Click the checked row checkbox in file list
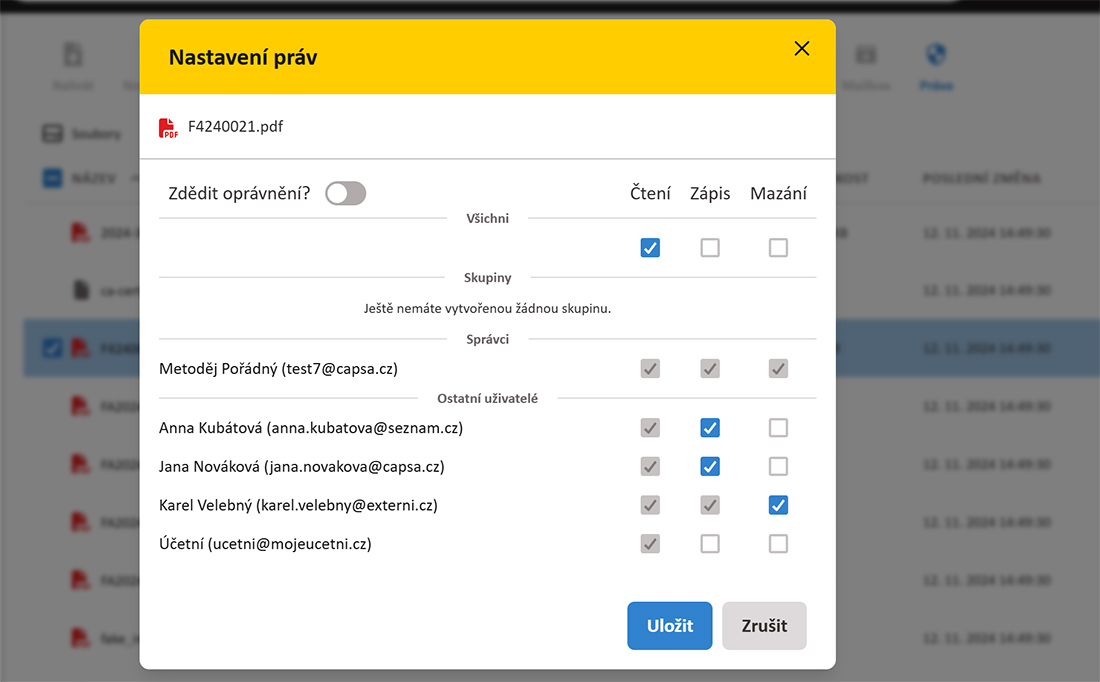The image size is (1100, 682). coord(52,348)
